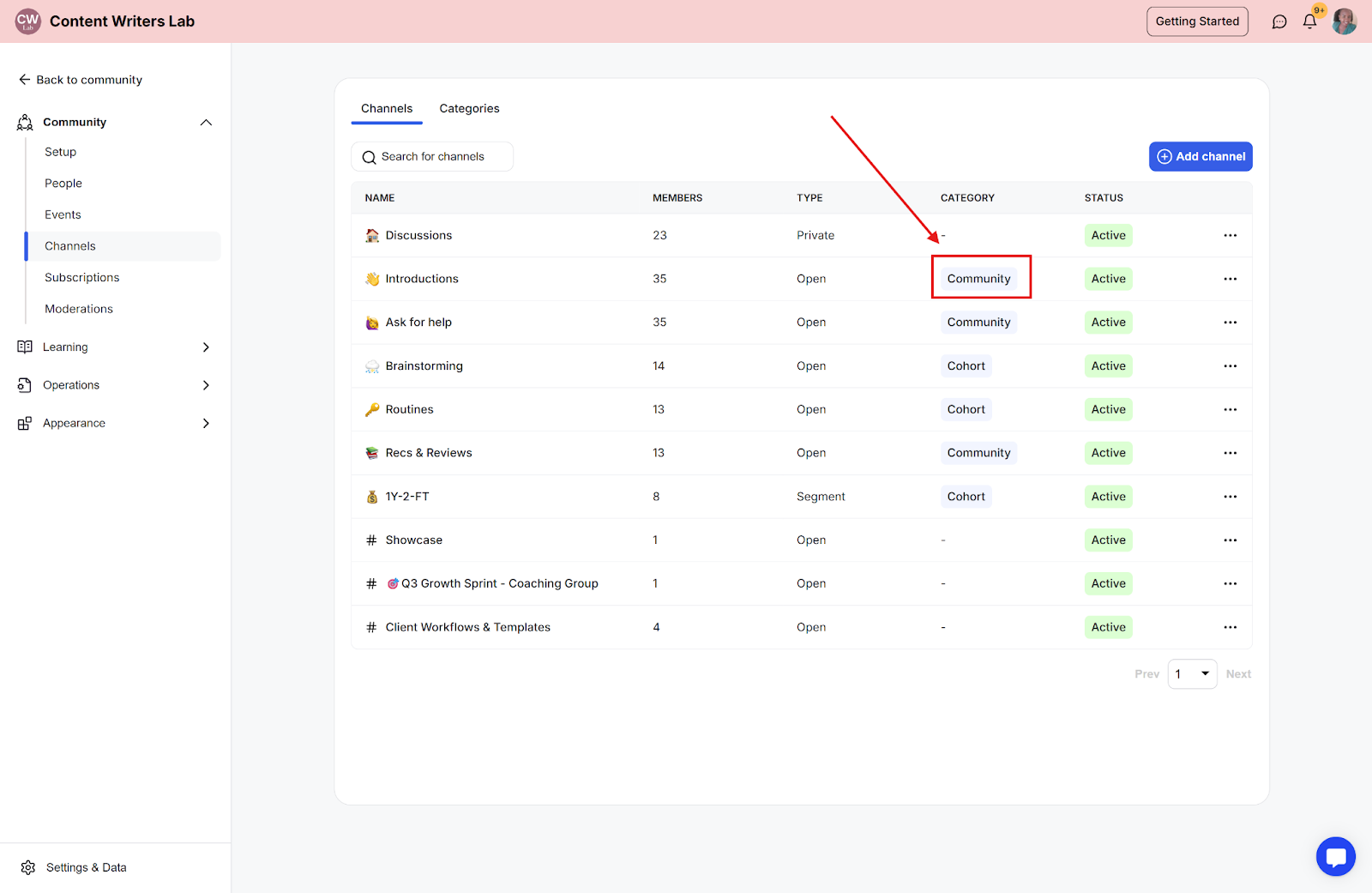
Task: Click the Routines key icon
Action: point(372,410)
